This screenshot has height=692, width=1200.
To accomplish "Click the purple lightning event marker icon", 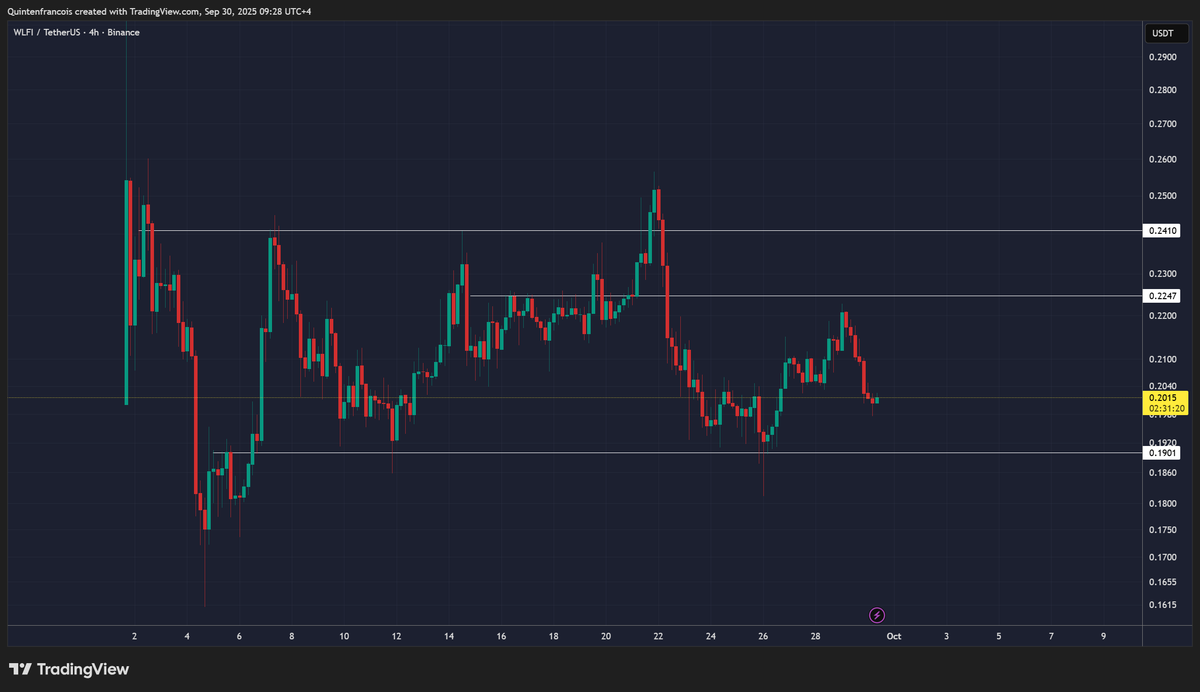I will (877, 615).
